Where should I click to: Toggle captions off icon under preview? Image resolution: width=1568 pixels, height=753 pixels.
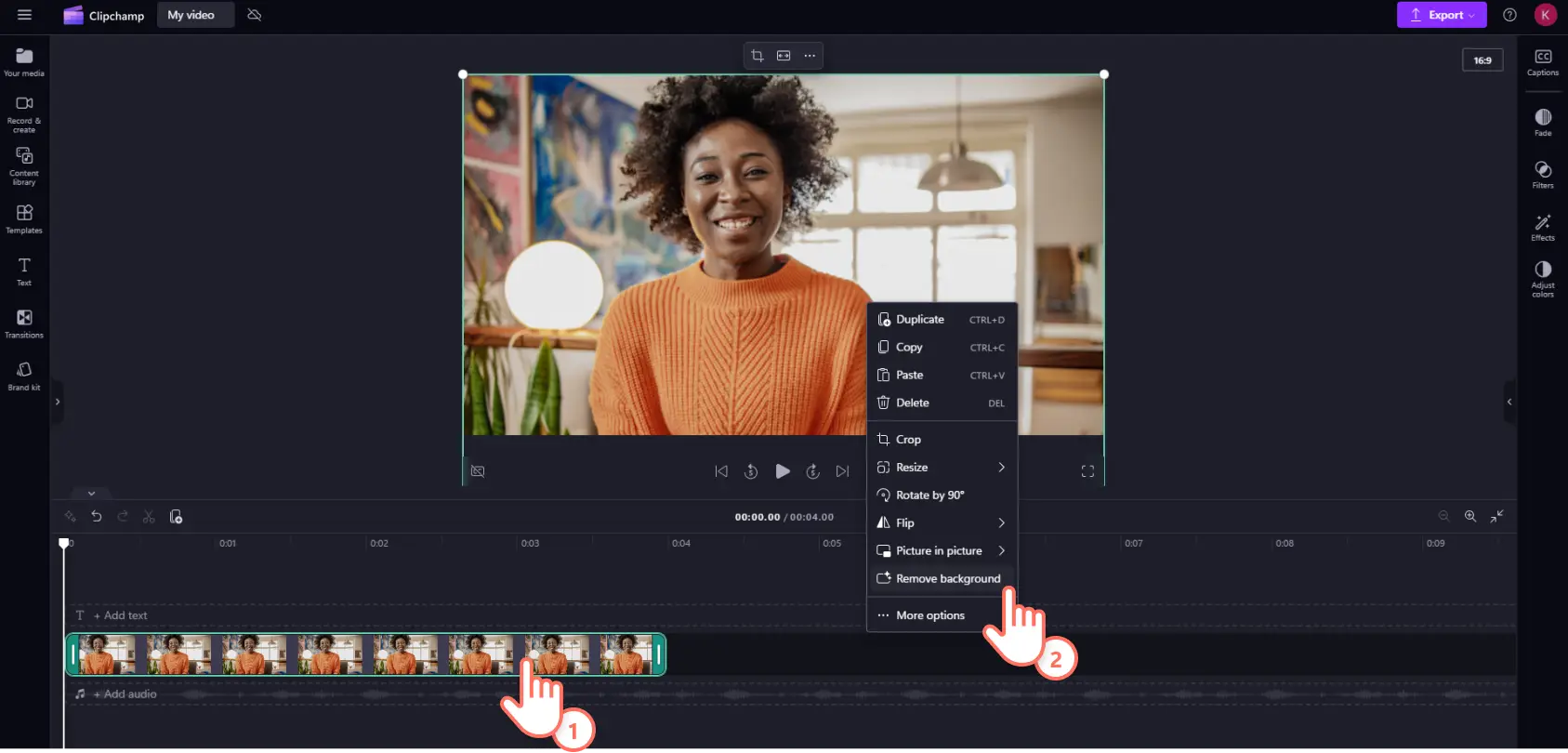point(478,471)
